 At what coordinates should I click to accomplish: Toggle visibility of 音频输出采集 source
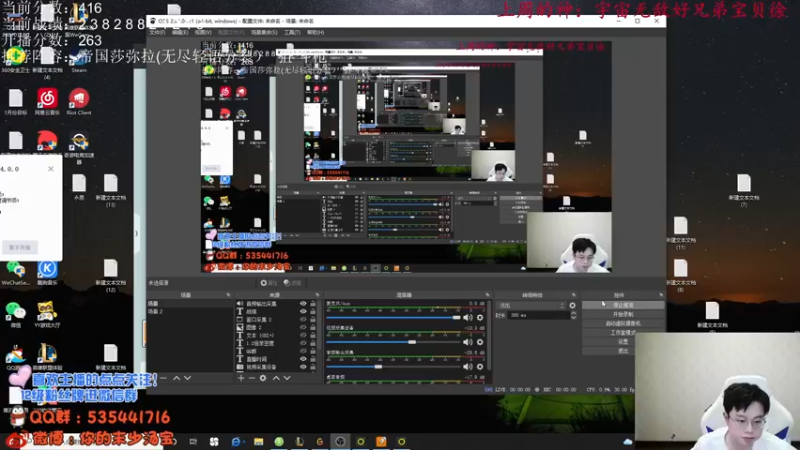303,304
